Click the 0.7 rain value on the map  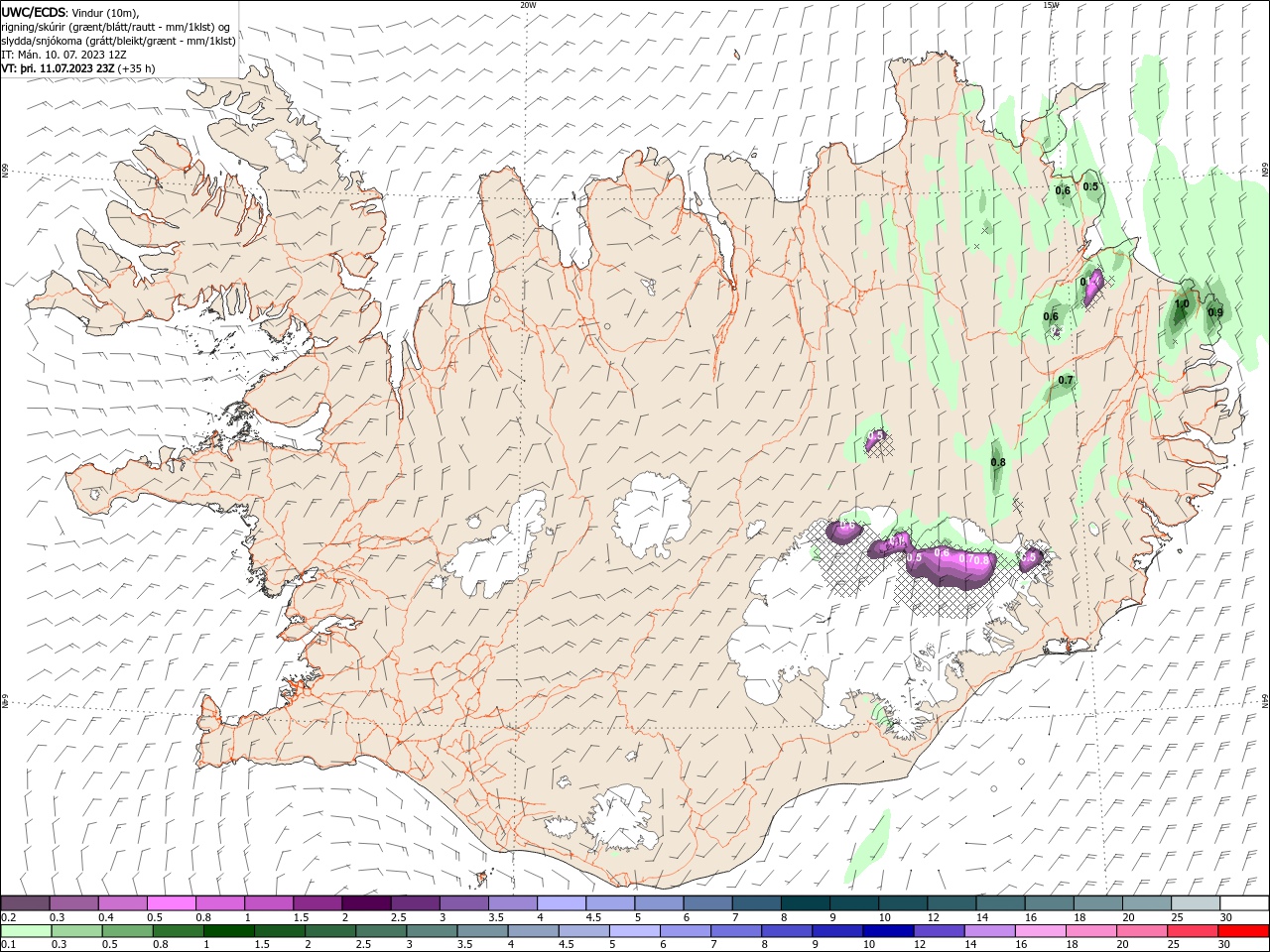pos(1066,380)
